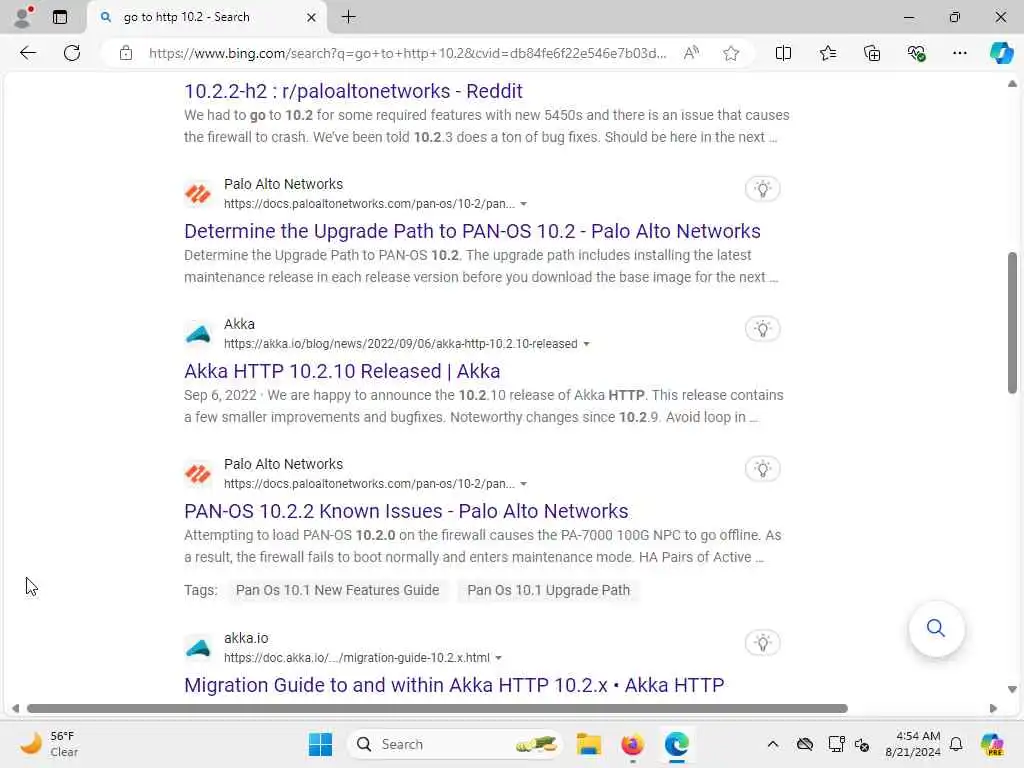Open the weather widget showing 56°F
The width and height of the screenshot is (1024, 768).
coord(50,744)
